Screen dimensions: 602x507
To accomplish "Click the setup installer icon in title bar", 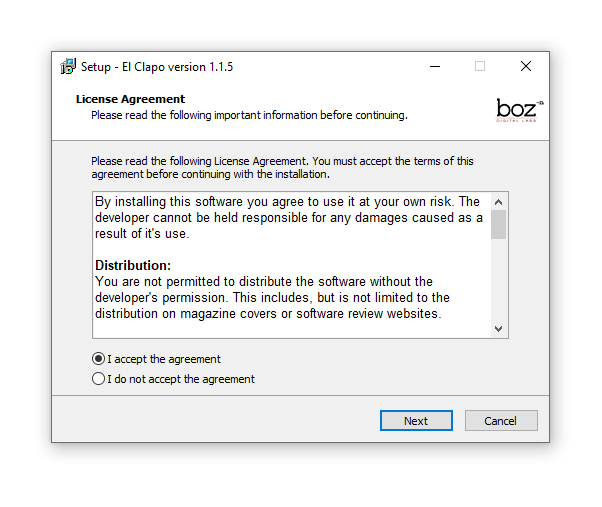I will click(x=68, y=67).
